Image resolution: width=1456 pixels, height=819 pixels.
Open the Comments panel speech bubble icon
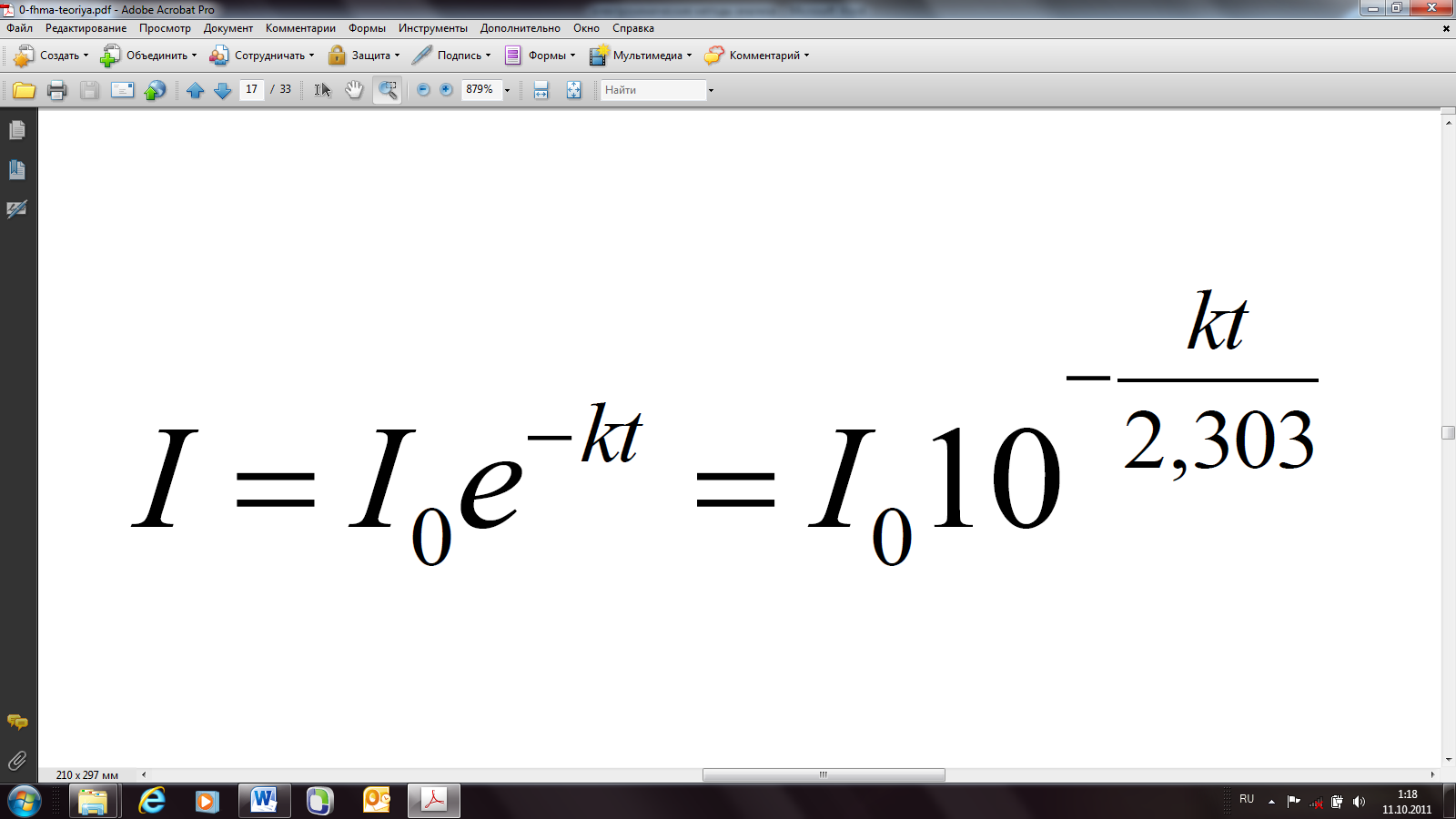[17, 723]
